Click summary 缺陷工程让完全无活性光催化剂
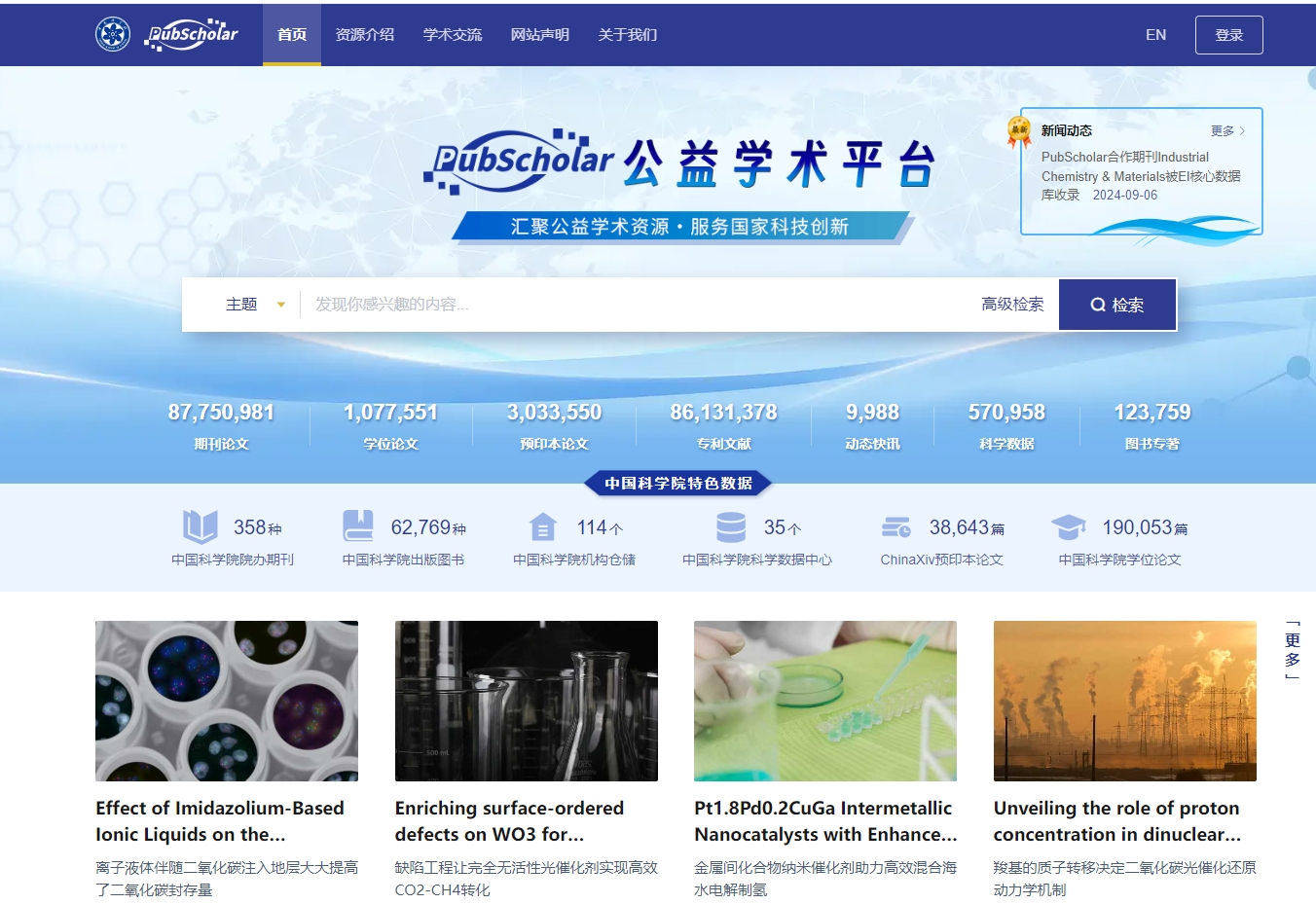 click(x=527, y=878)
